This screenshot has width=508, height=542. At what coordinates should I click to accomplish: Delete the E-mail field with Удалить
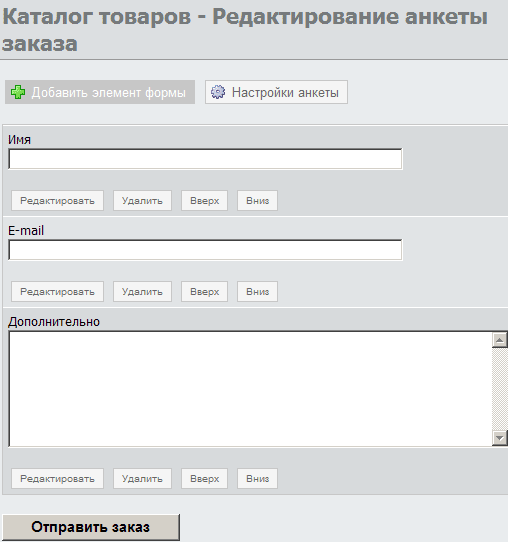click(x=142, y=291)
